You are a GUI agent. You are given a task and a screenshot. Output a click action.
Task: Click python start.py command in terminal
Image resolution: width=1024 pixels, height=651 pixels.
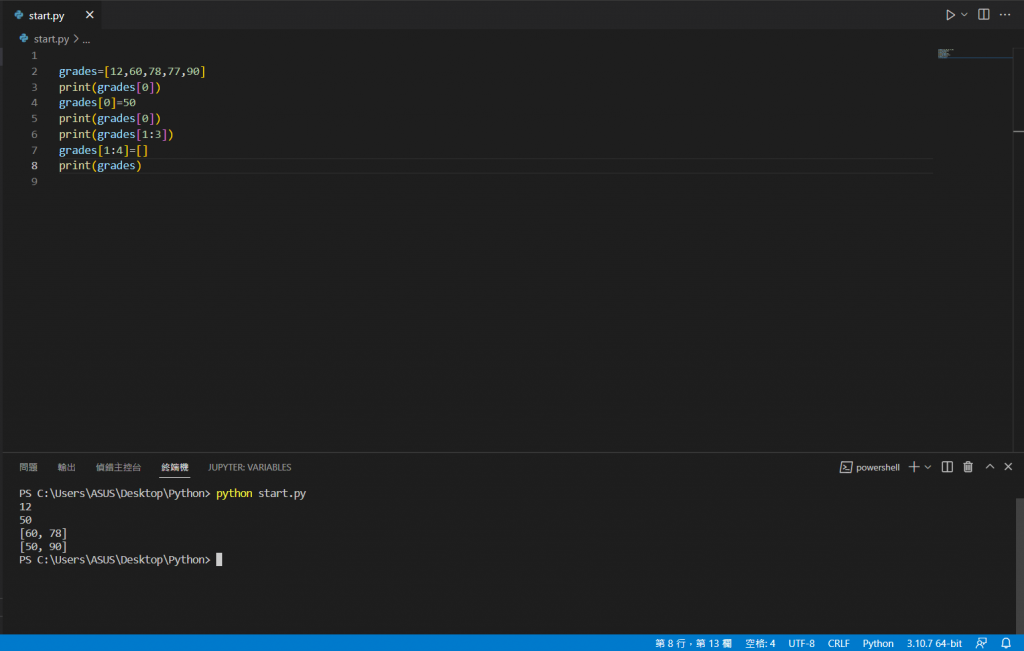tap(261, 494)
